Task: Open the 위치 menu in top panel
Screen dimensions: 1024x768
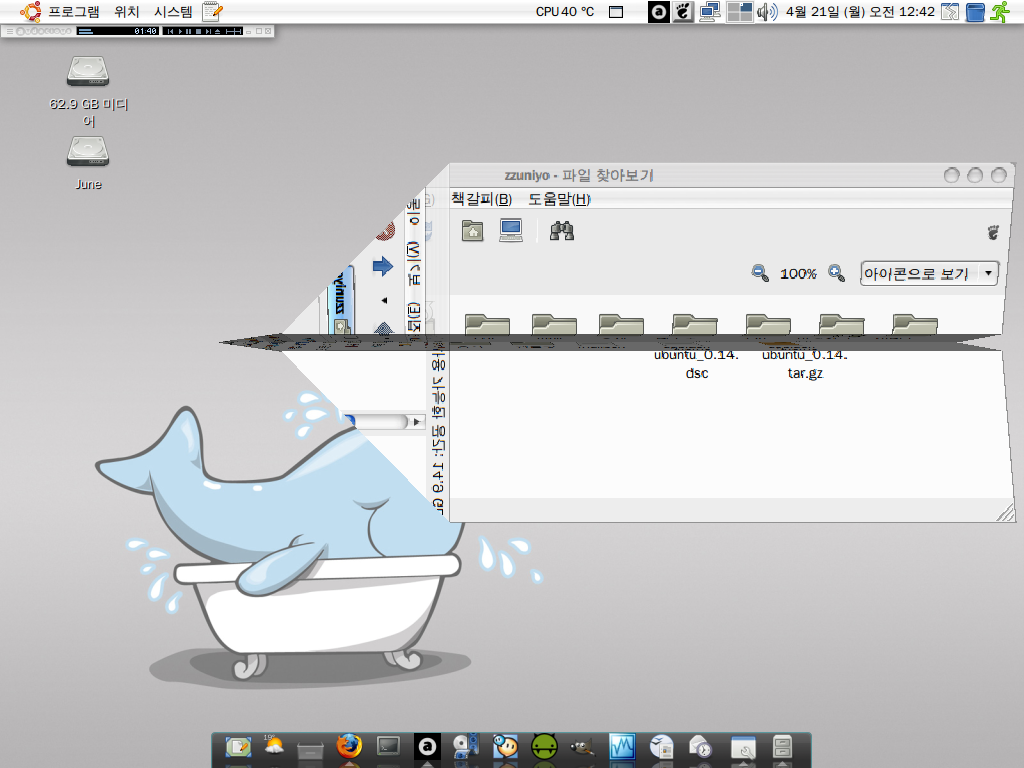Action: pos(127,12)
